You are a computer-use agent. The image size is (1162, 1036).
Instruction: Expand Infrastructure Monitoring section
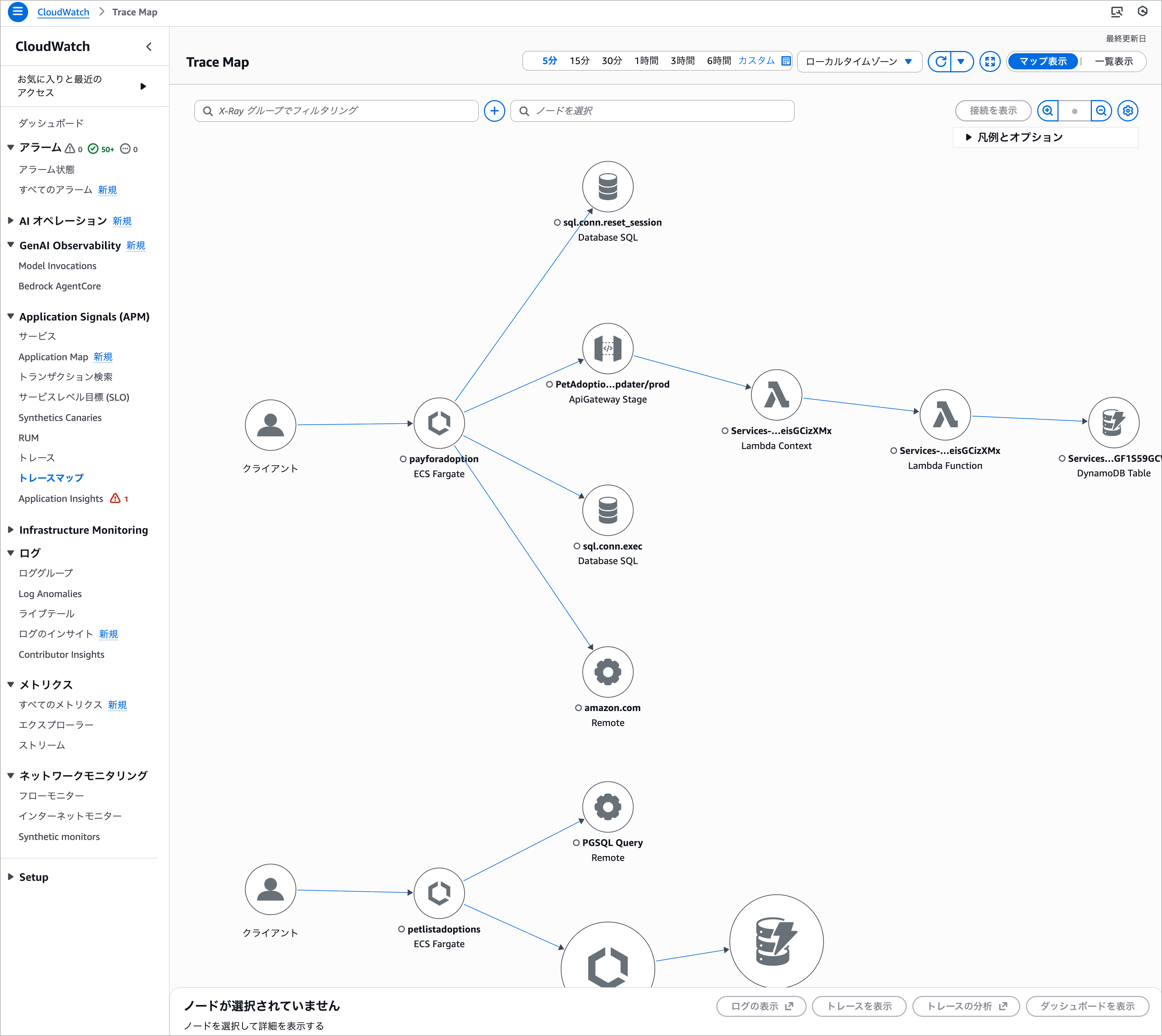pos(83,530)
